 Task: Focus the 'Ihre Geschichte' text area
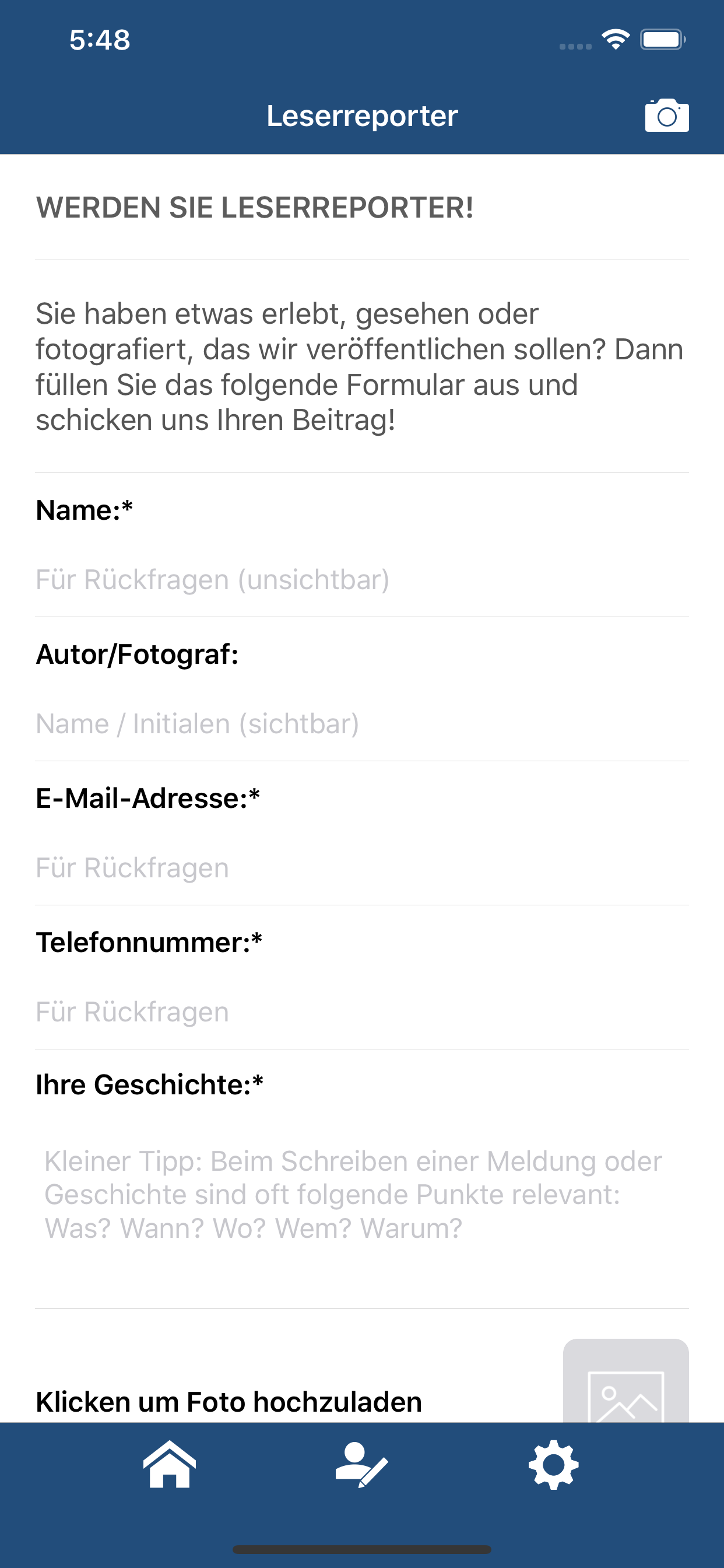pyautogui.click(x=361, y=1212)
